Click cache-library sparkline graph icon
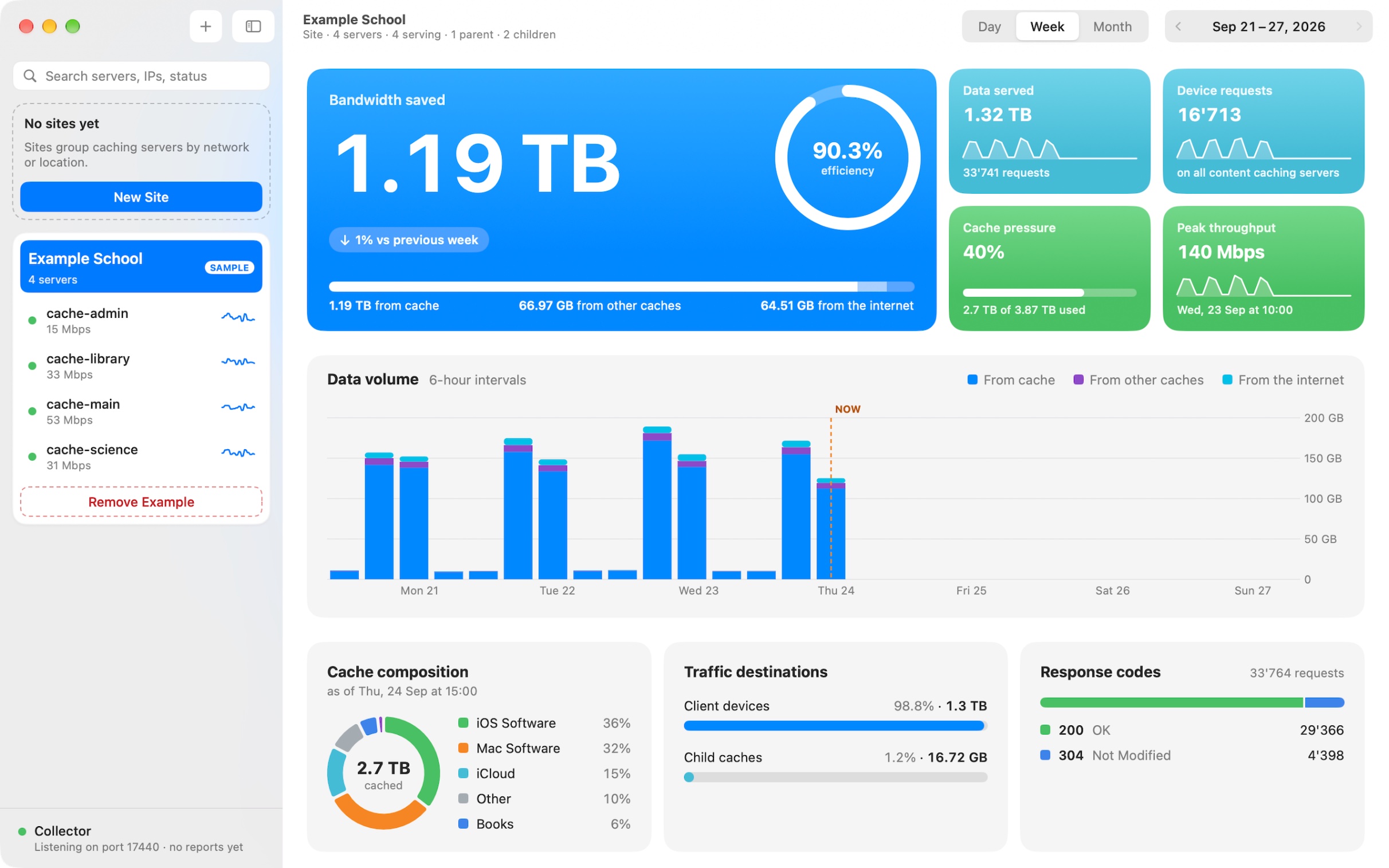Viewport: 1389px width, 868px height. 238,362
